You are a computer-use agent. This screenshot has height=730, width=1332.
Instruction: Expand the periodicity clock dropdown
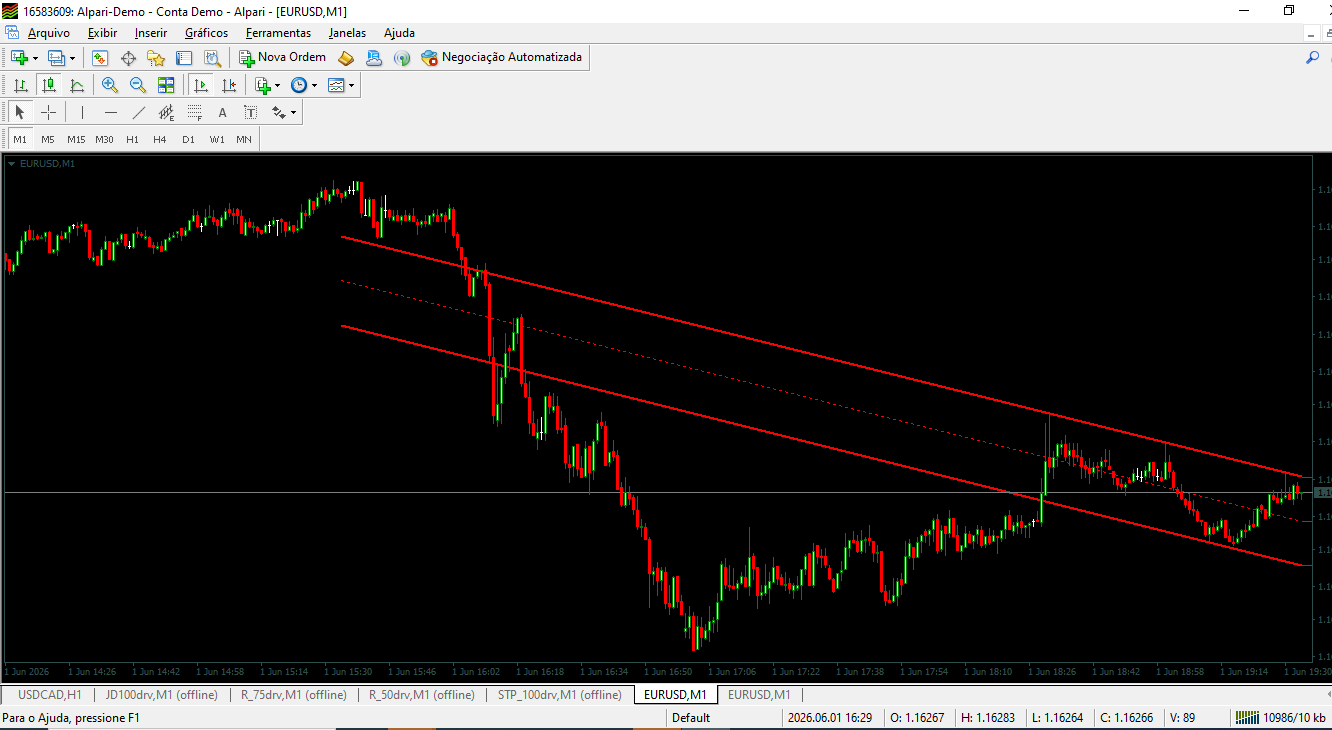coord(314,85)
